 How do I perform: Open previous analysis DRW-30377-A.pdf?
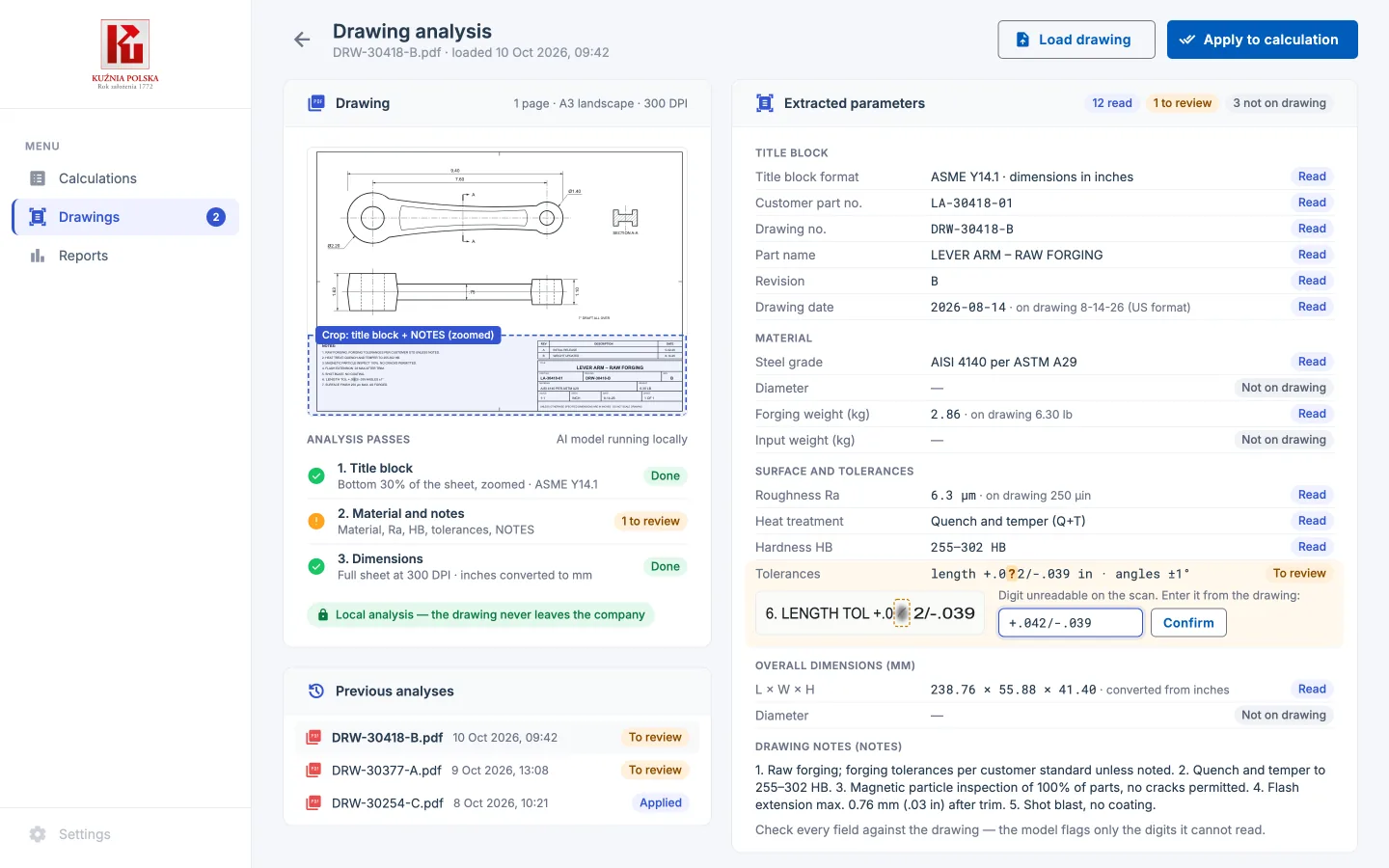pyautogui.click(x=497, y=771)
